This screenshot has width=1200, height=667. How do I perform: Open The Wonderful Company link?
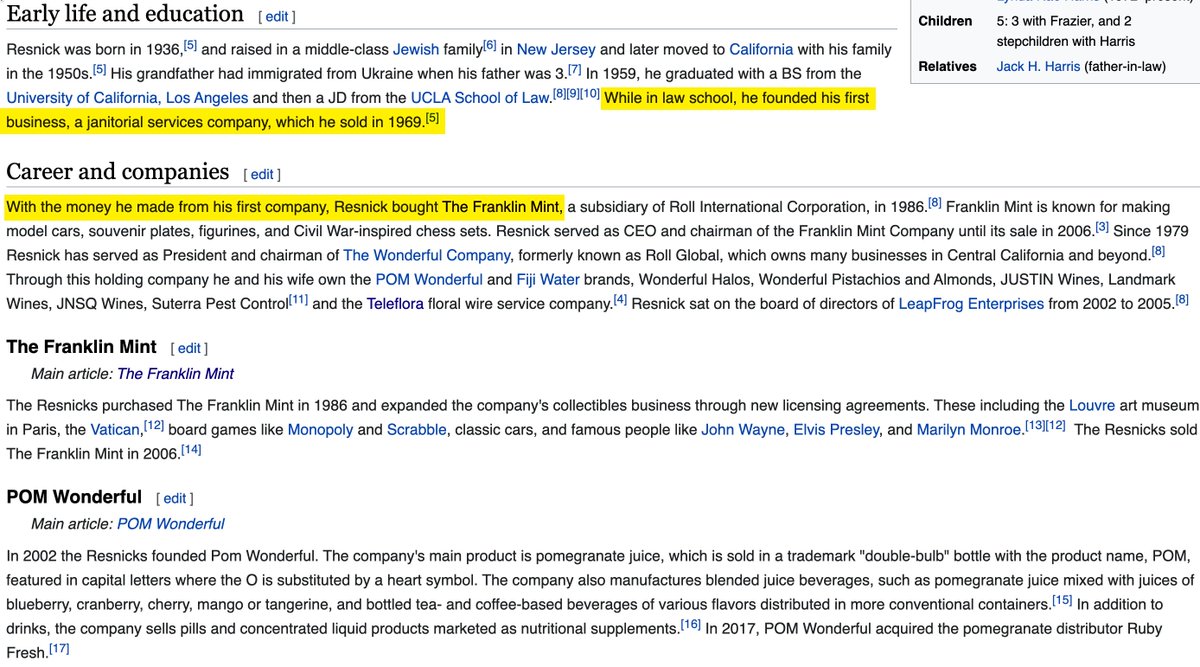coord(427,255)
